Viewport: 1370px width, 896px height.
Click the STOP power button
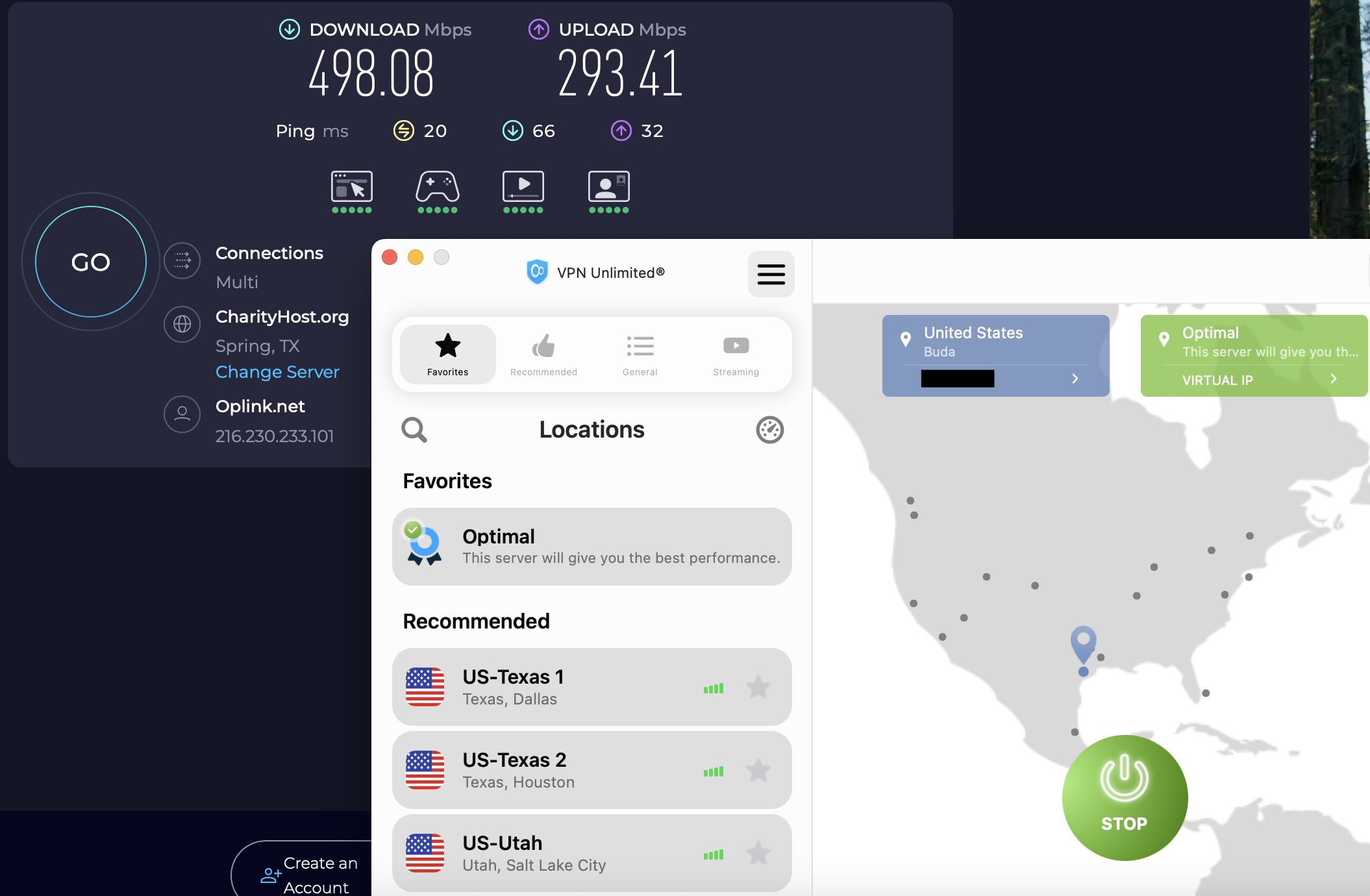pyautogui.click(x=1125, y=798)
